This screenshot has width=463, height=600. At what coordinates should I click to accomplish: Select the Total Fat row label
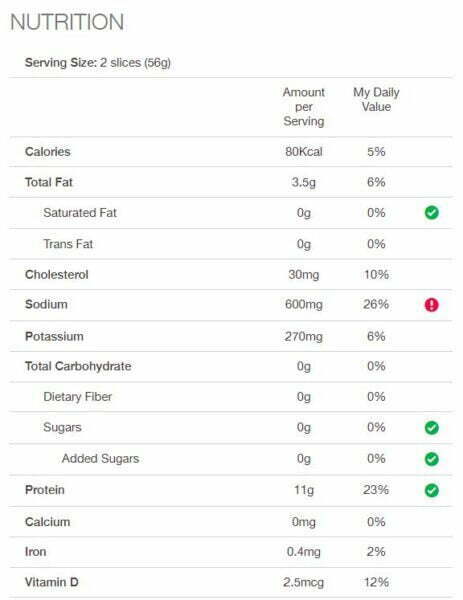coord(49,182)
